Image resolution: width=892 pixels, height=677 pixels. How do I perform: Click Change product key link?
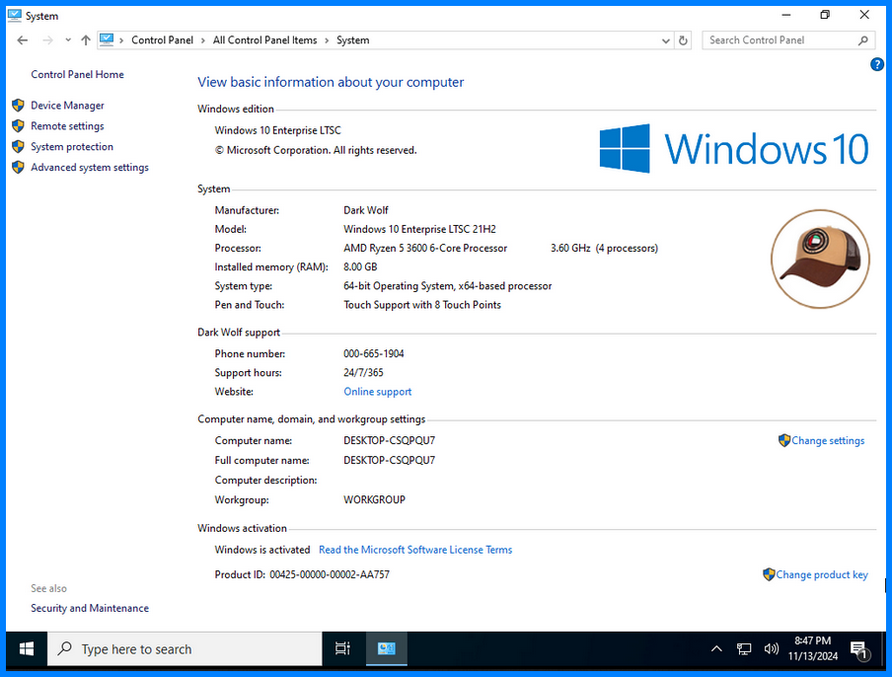(x=822, y=575)
